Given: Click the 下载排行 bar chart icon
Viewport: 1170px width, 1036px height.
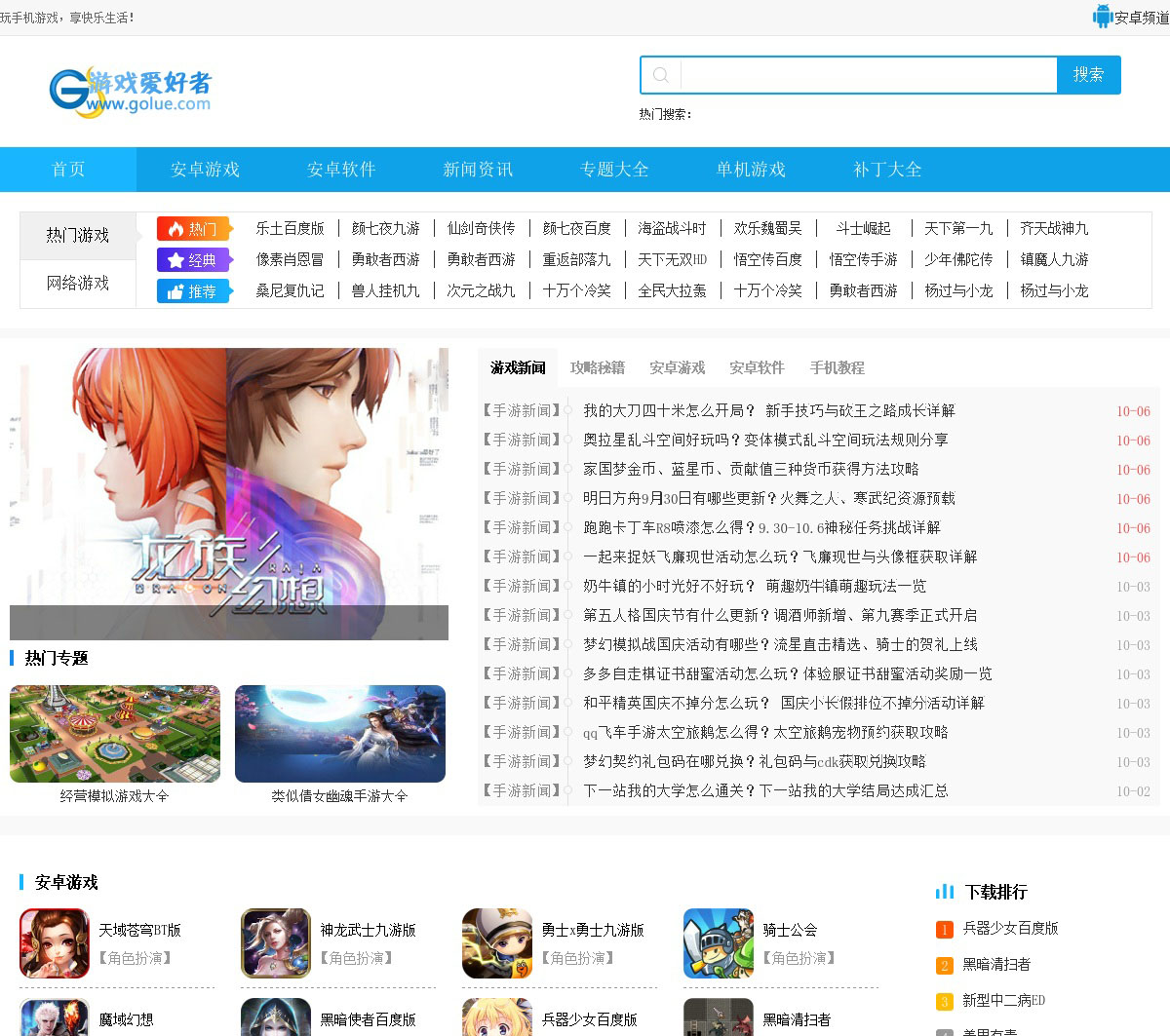Looking at the screenshot, I should click(945, 892).
